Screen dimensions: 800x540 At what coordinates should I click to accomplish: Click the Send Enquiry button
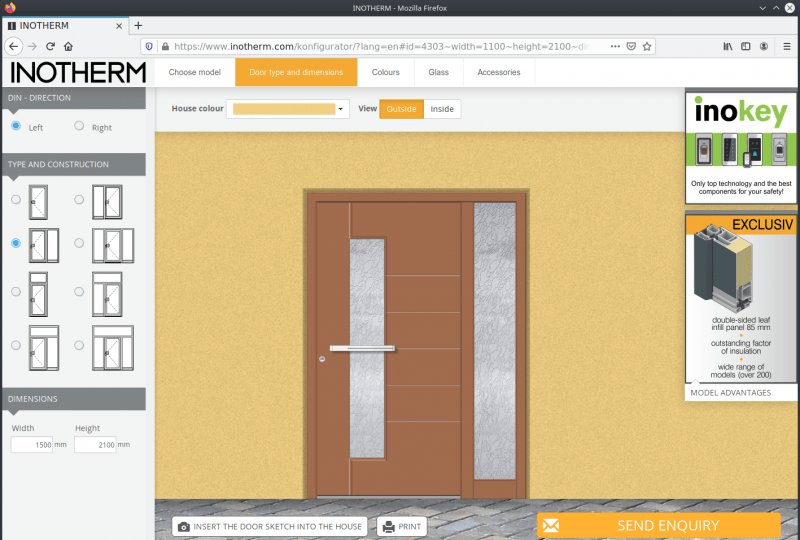point(659,525)
